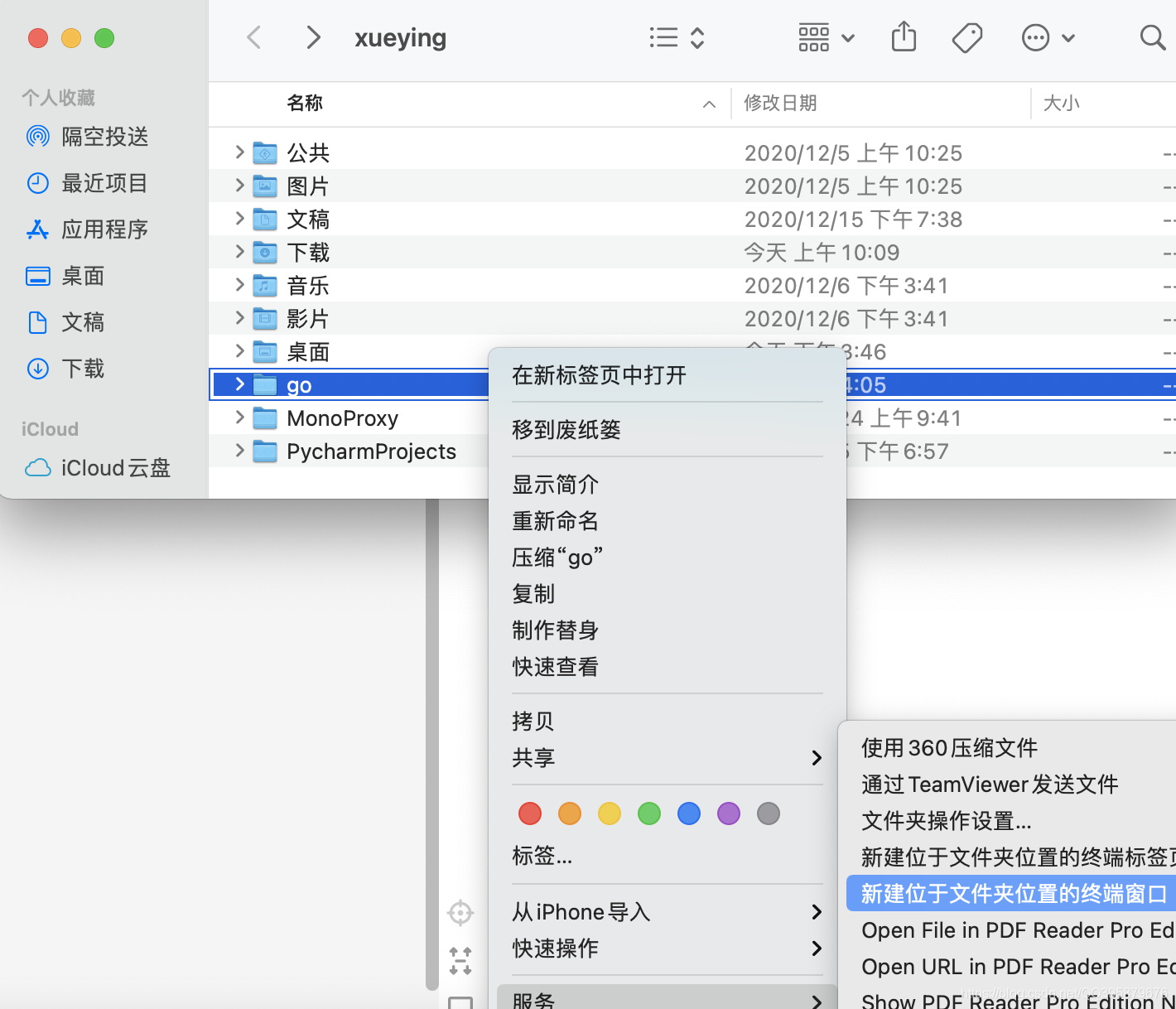
Task: Open iCloud云盘 in sidebar
Action: point(98,468)
